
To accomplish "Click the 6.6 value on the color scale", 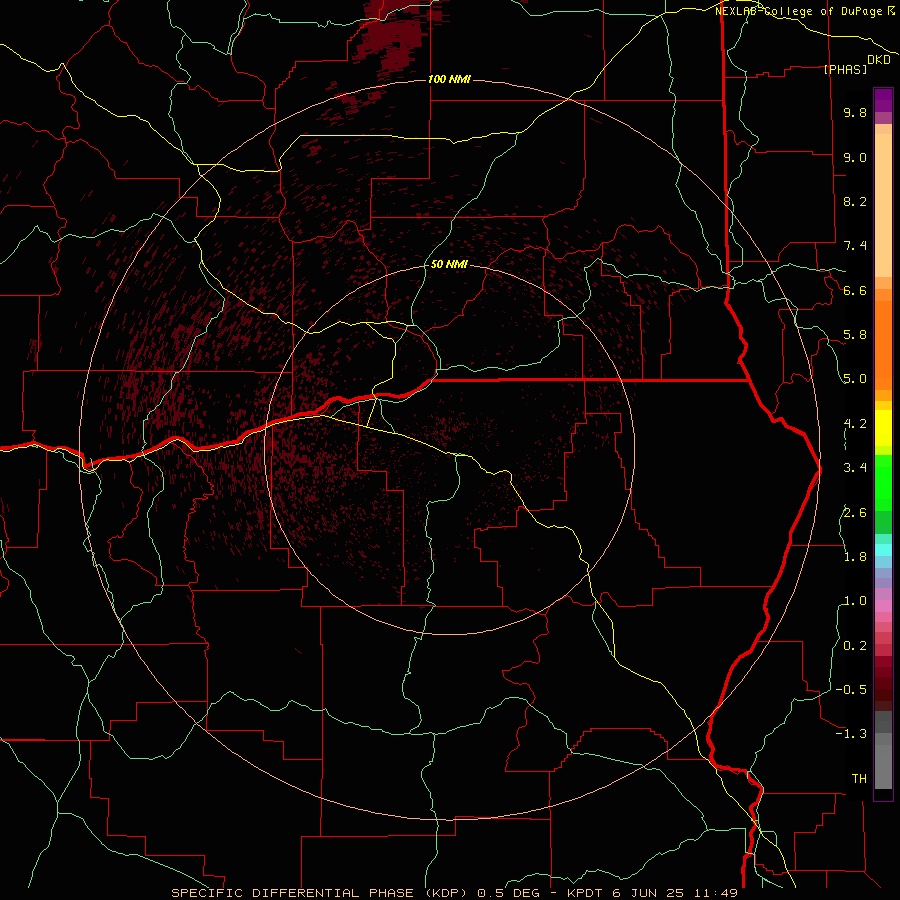I will point(855,290).
